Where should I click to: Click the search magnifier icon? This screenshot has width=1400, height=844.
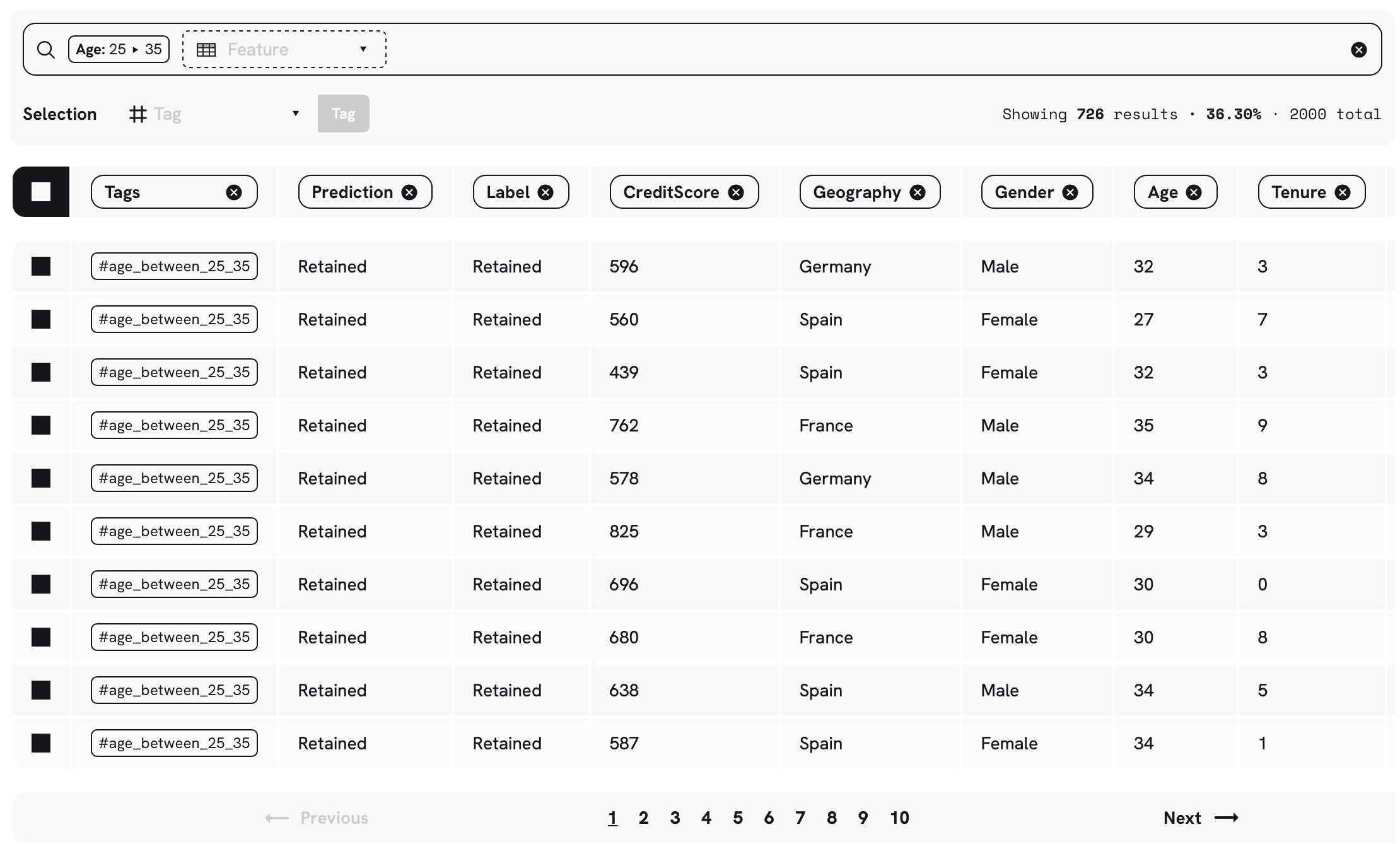(45, 49)
